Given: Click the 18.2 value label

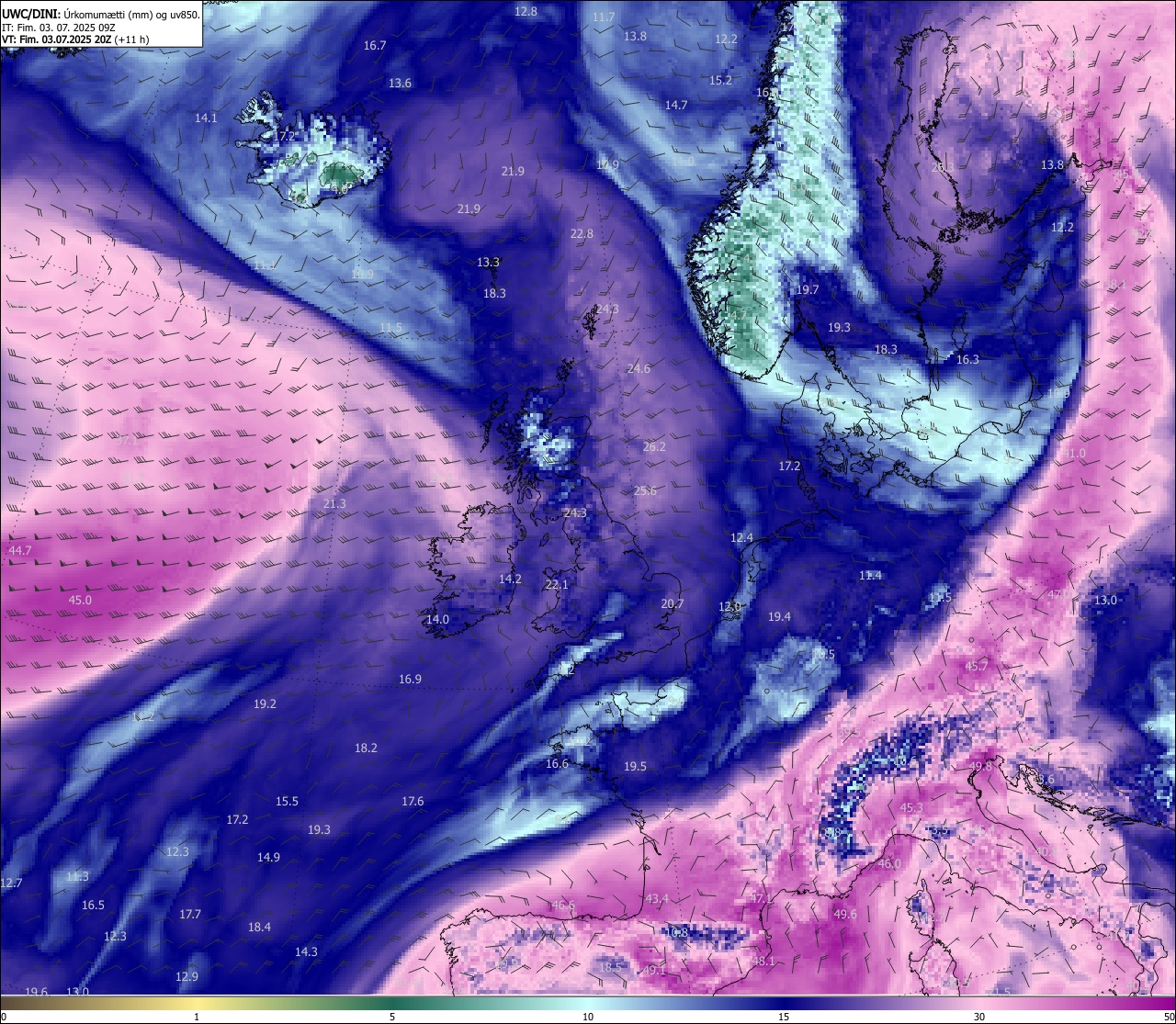Looking at the screenshot, I should [x=366, y=748].
